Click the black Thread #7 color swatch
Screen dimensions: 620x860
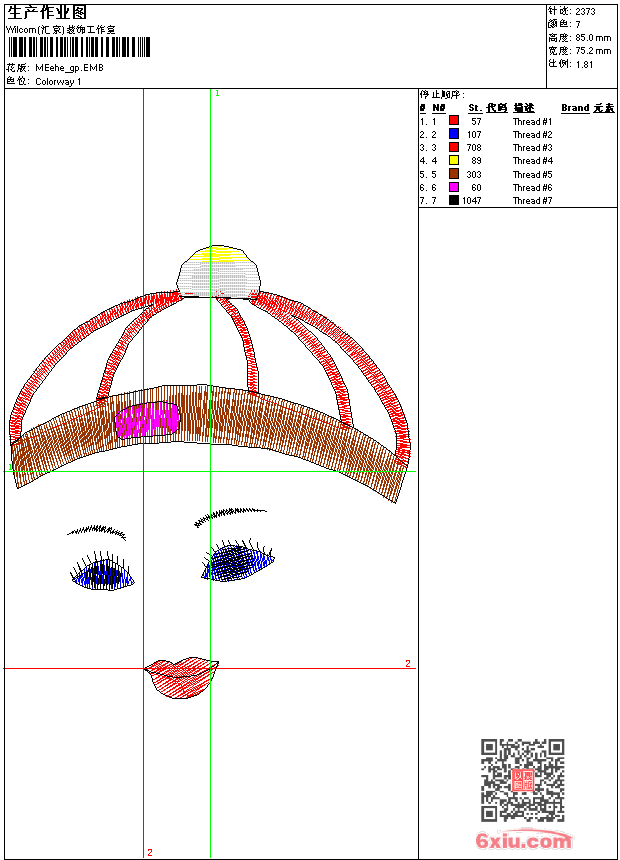point(454,201)
